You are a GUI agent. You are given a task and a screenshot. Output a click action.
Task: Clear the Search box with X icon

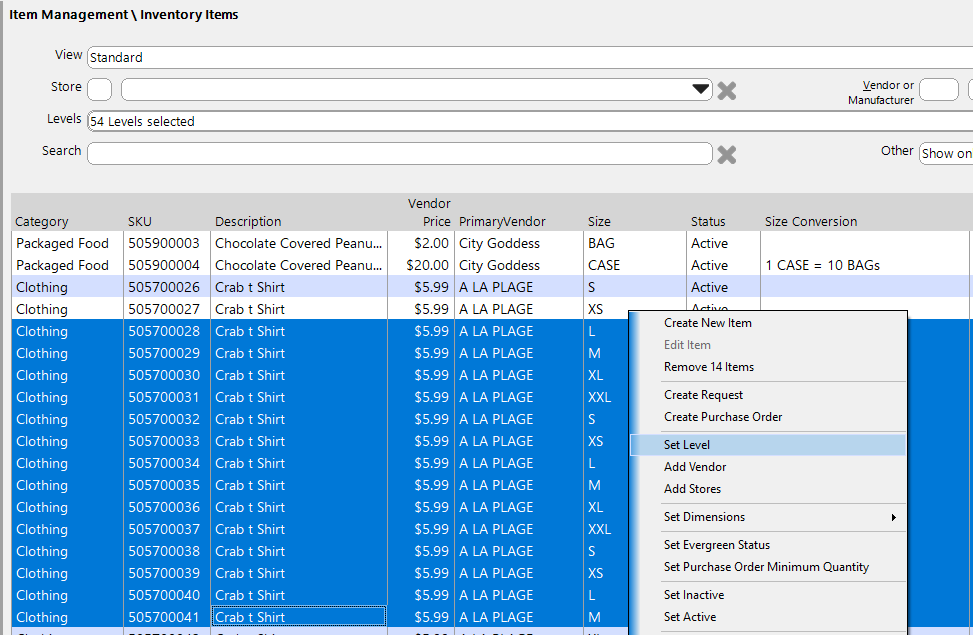pyautogui.click(x=727, y=155)
